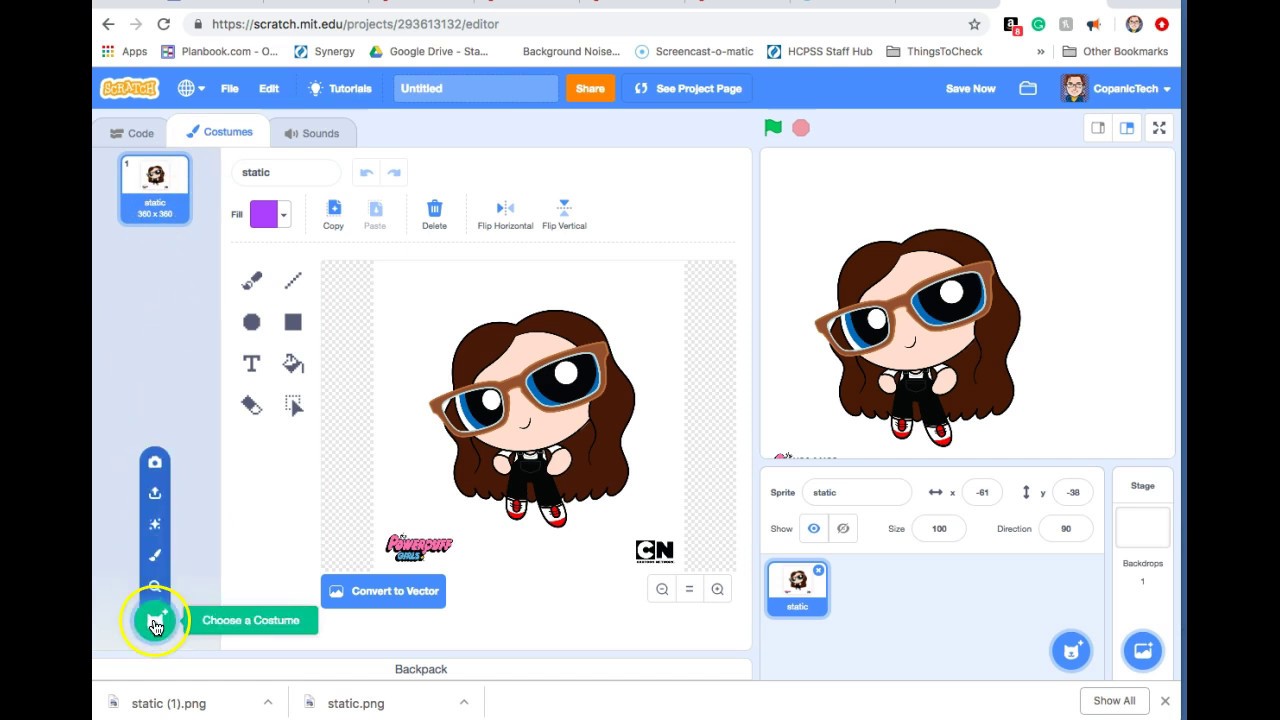This screenshot has width=1280, height=720.
Task: Click Show All downloads
Action: [x=1114, y=701]
